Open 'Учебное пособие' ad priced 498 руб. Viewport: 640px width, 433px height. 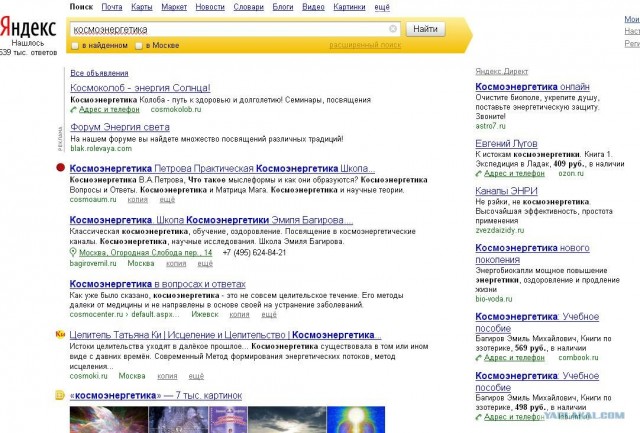[537, 381]
